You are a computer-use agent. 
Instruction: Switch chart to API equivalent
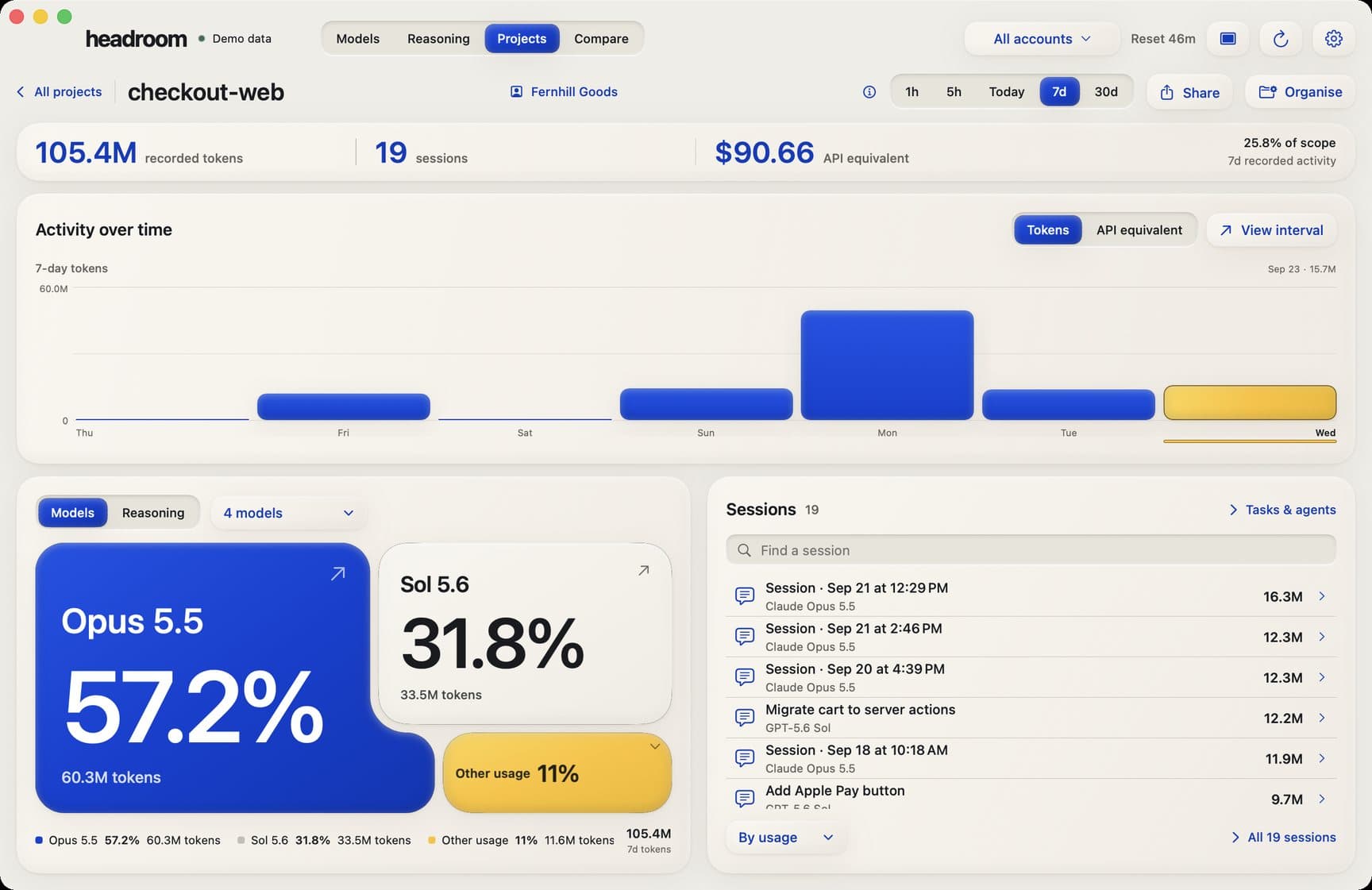click(x=1139, y=230)
